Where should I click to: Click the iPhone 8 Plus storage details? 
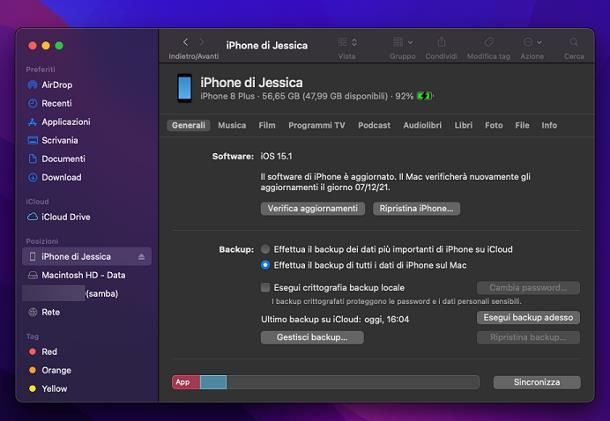[307, 96]
